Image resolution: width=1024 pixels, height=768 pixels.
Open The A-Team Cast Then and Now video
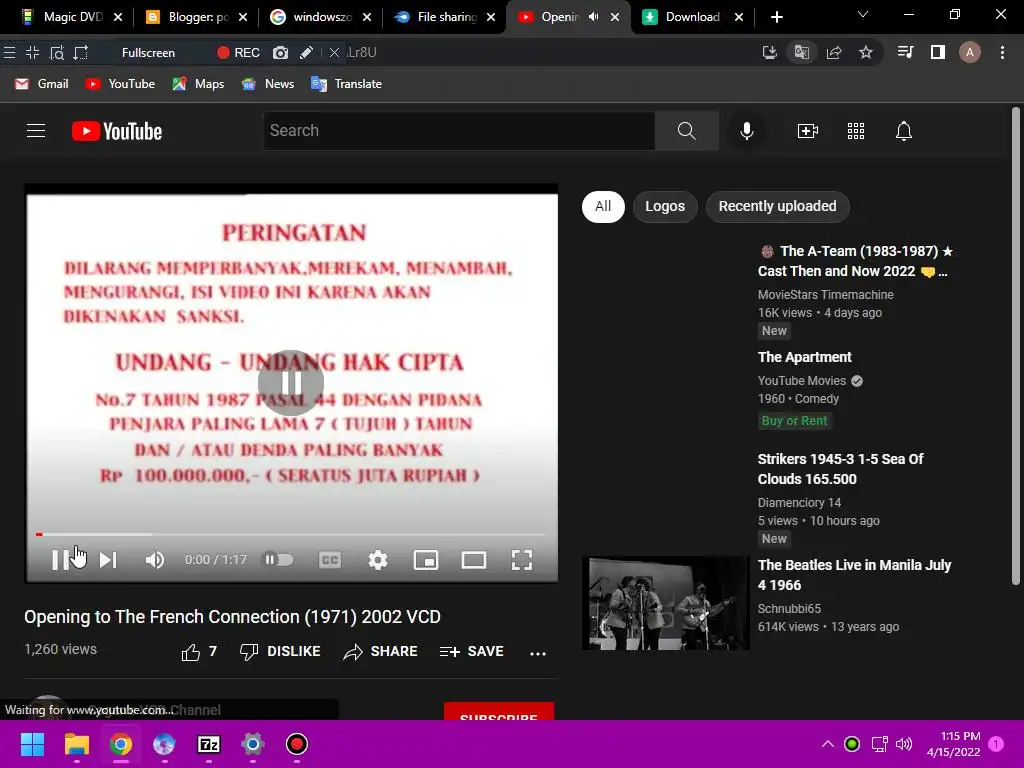855,261
